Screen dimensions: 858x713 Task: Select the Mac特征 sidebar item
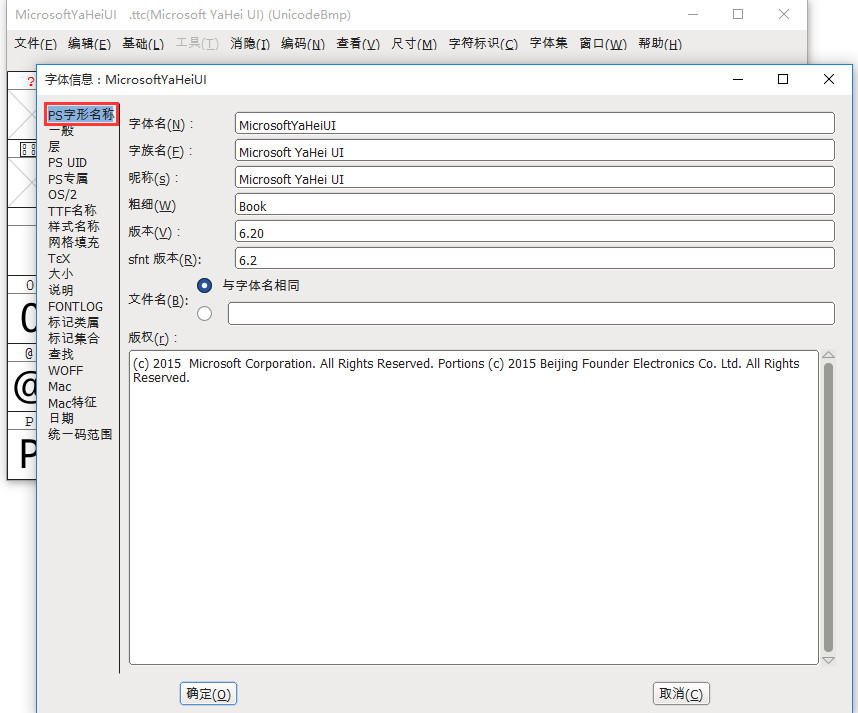(71, 402)
